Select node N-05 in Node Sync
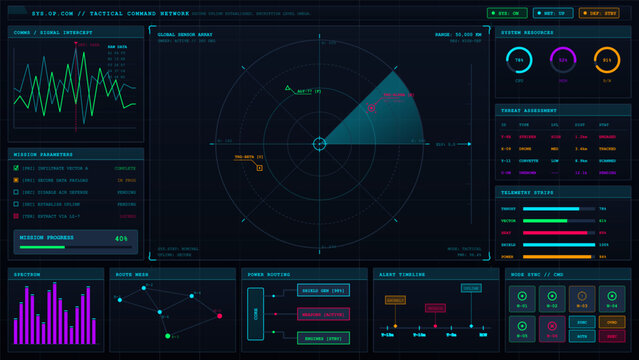The width and height of the screenshot is (639, 360). coord(522,329)
